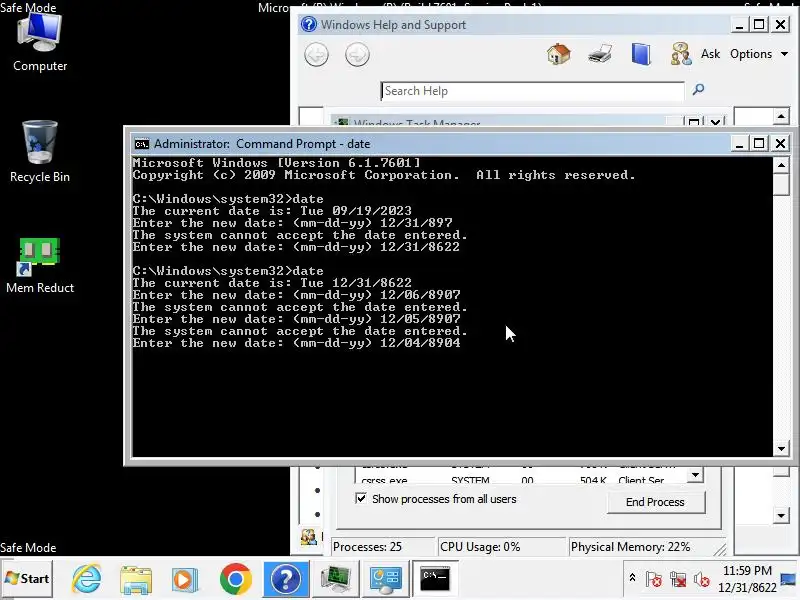Viewport: 800px width, 600px height.
Task: Go back in Windows Help and Support
Action: click(316, 55)
